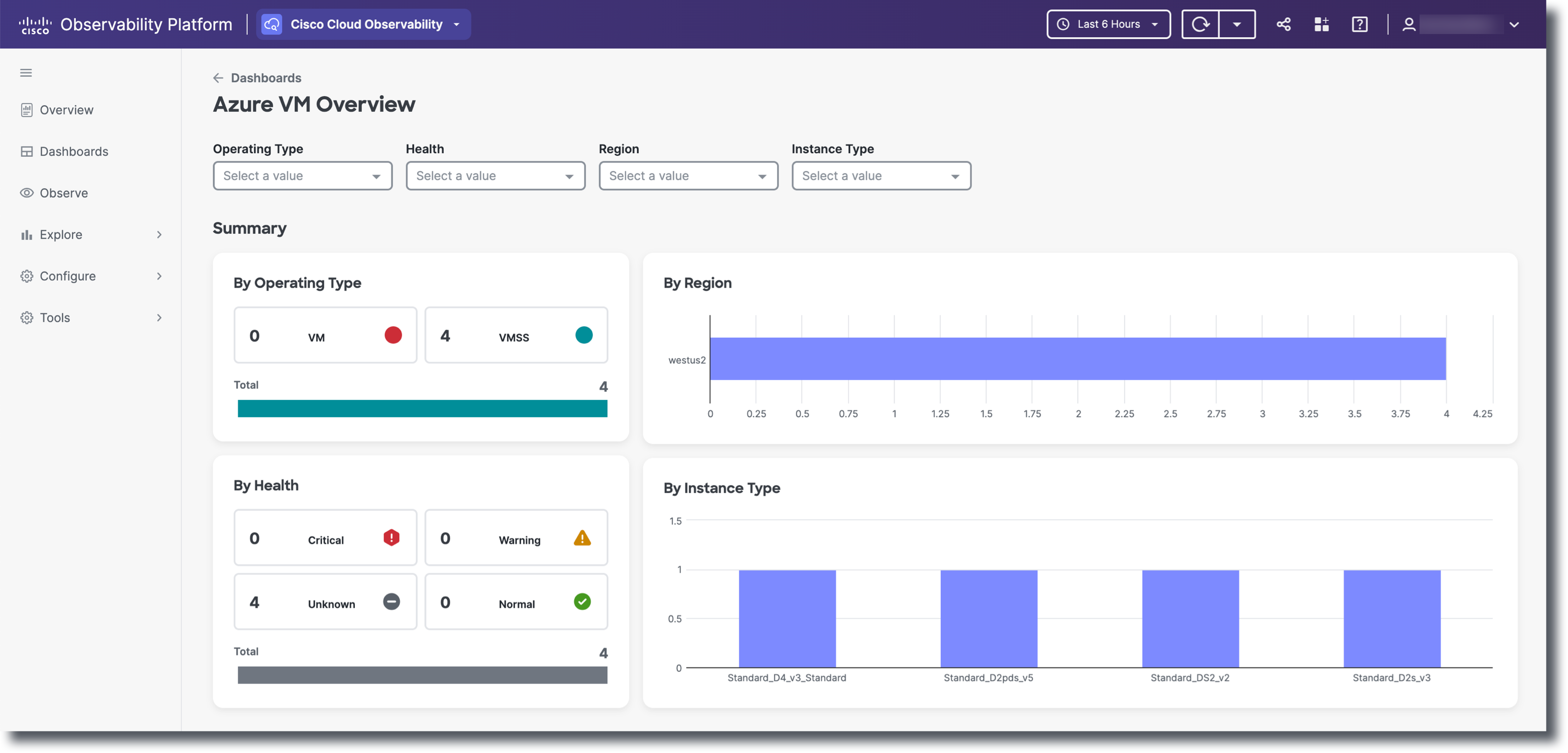Click the share icon in header
Viewport: 1568px width, 753px height.
tap(1284, 25)
